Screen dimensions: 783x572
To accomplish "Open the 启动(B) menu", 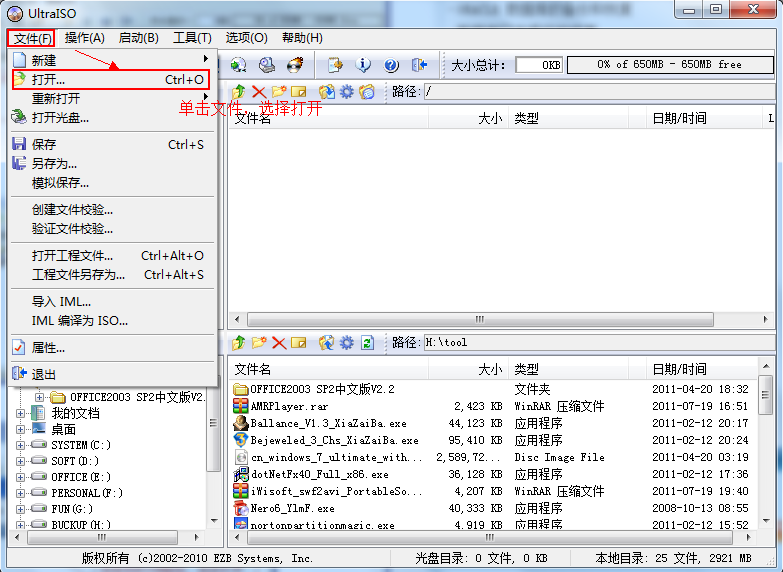I will pyautogui.click(x=138, y=38).
